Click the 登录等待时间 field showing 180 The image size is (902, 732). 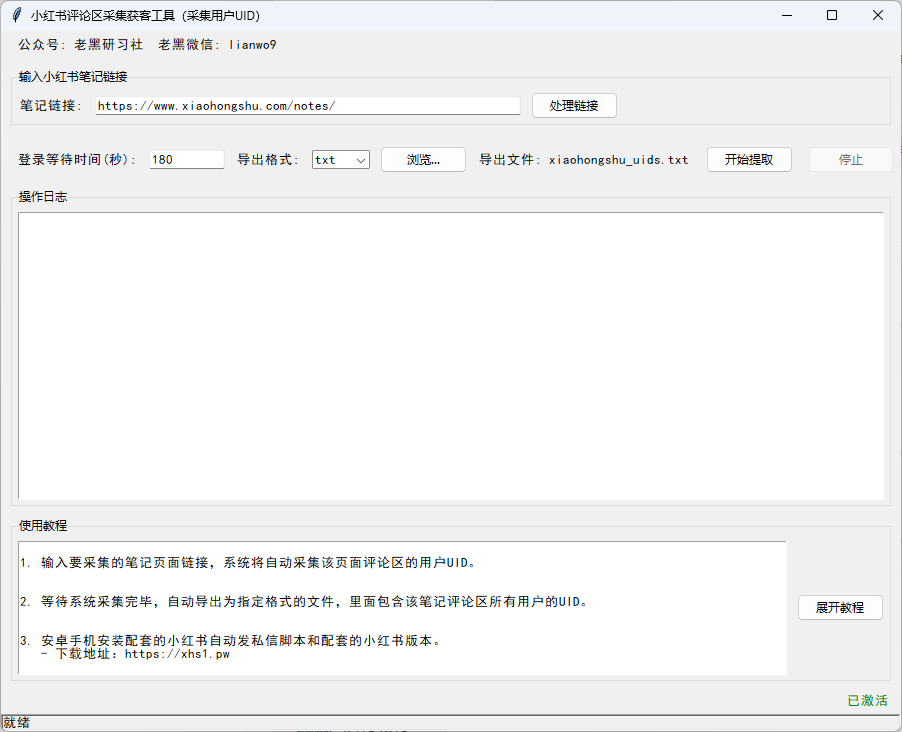pyautogui.click(x=185, y=159)
